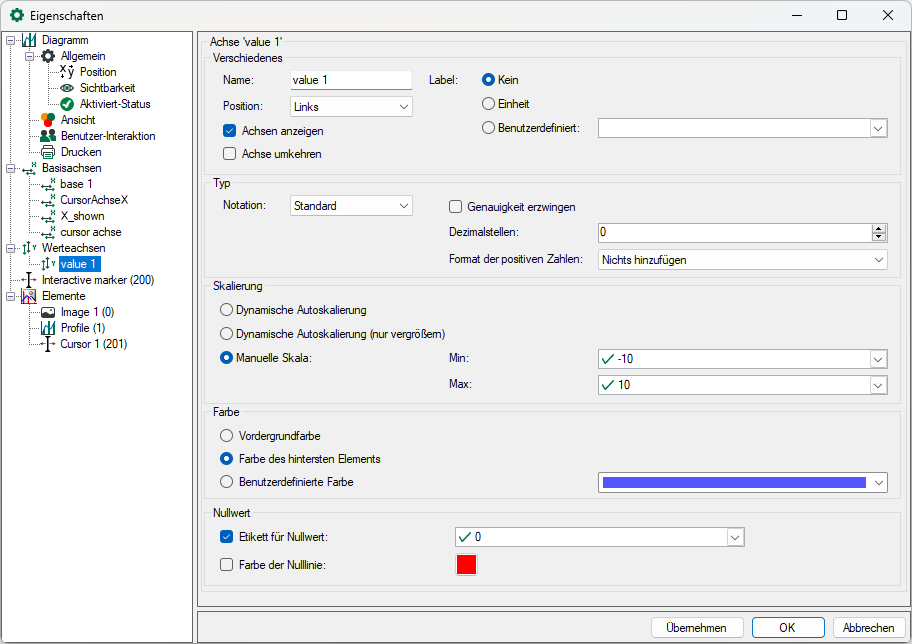Click the Übernehmen button
The height and width of the screenshot is (644, 912).
pyautogui.click(x=697, y=628)
